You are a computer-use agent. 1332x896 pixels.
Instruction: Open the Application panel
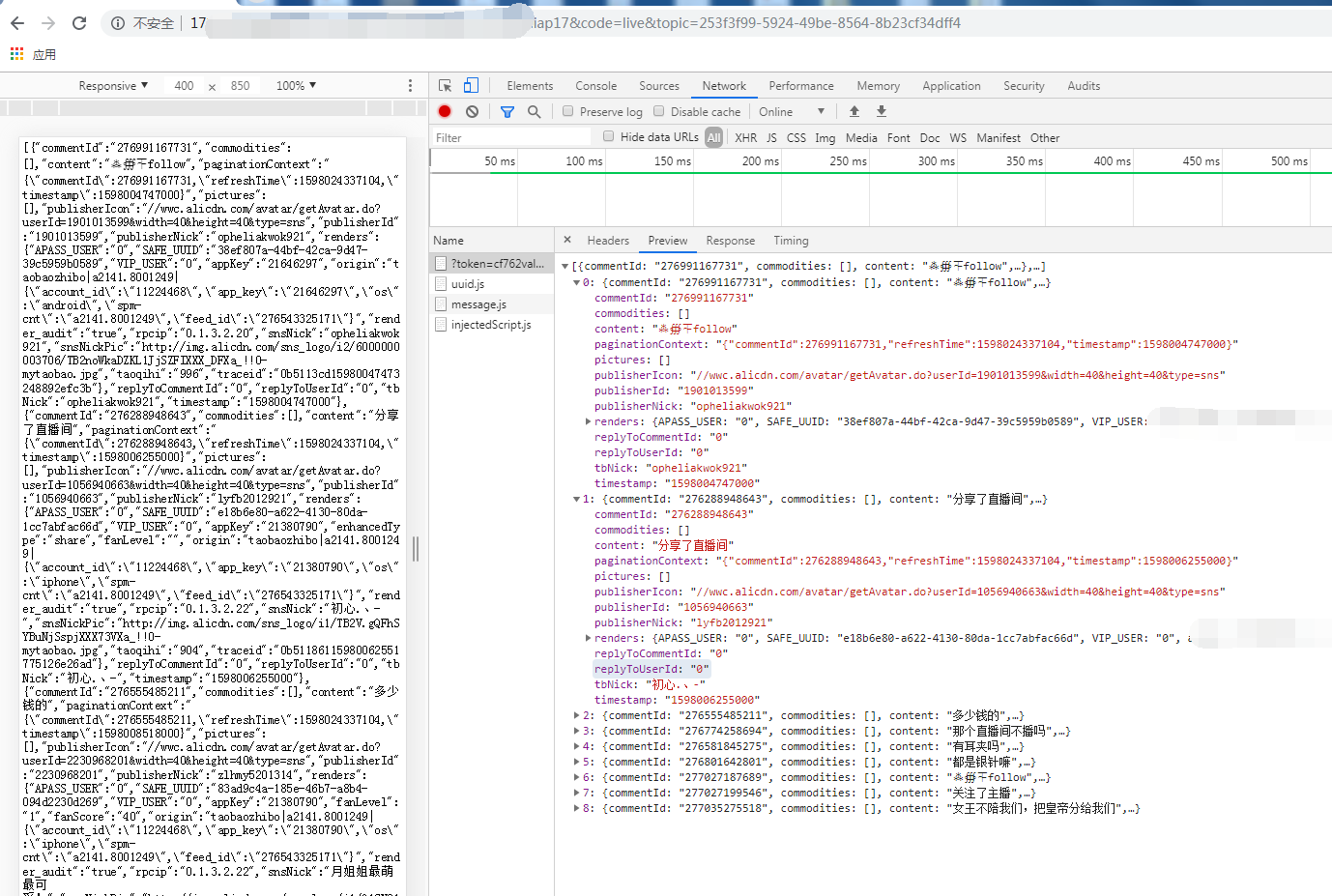pos(951,86)
